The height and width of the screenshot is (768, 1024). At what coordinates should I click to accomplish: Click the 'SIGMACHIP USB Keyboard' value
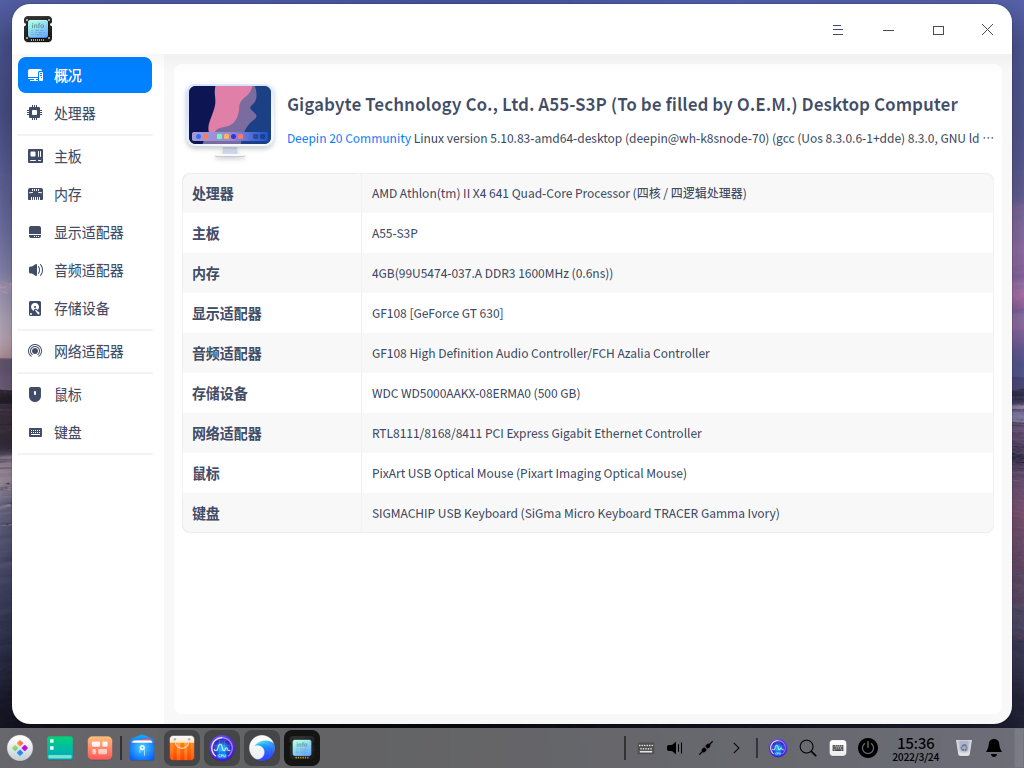[x=575, y=513]
